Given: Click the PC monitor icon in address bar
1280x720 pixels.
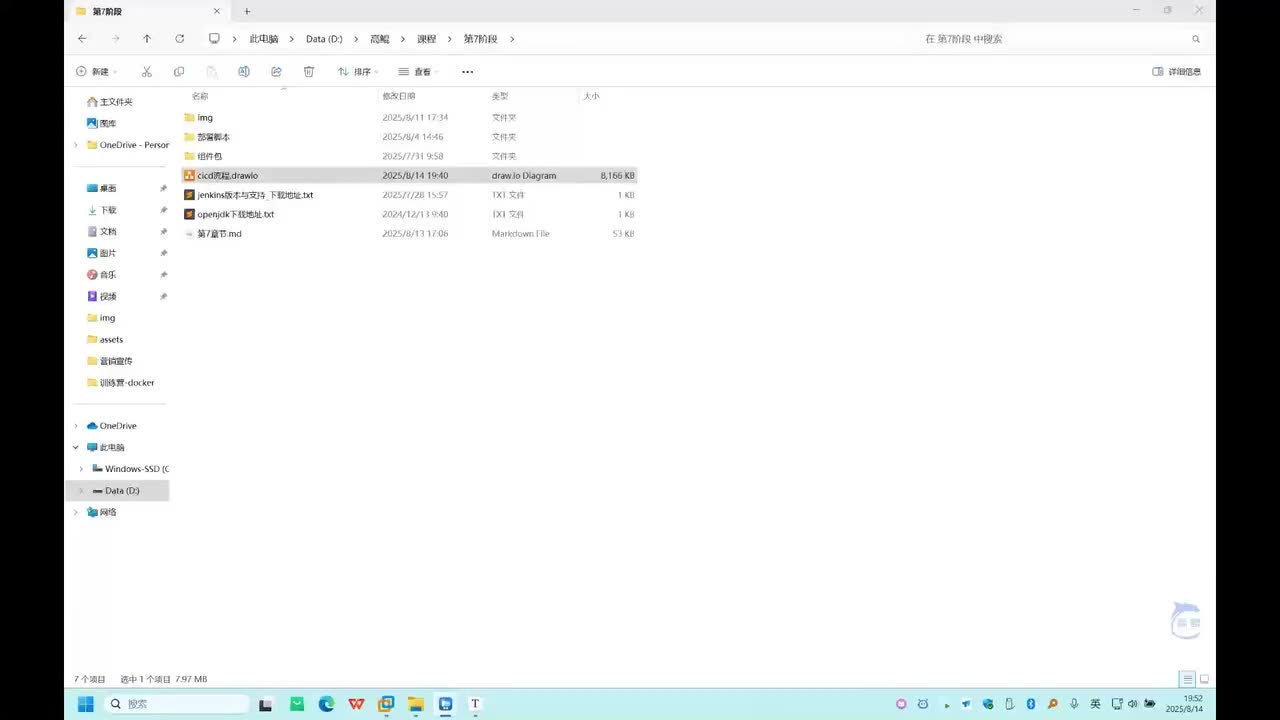Looking at the screenshot, I should tap(214, 39).
